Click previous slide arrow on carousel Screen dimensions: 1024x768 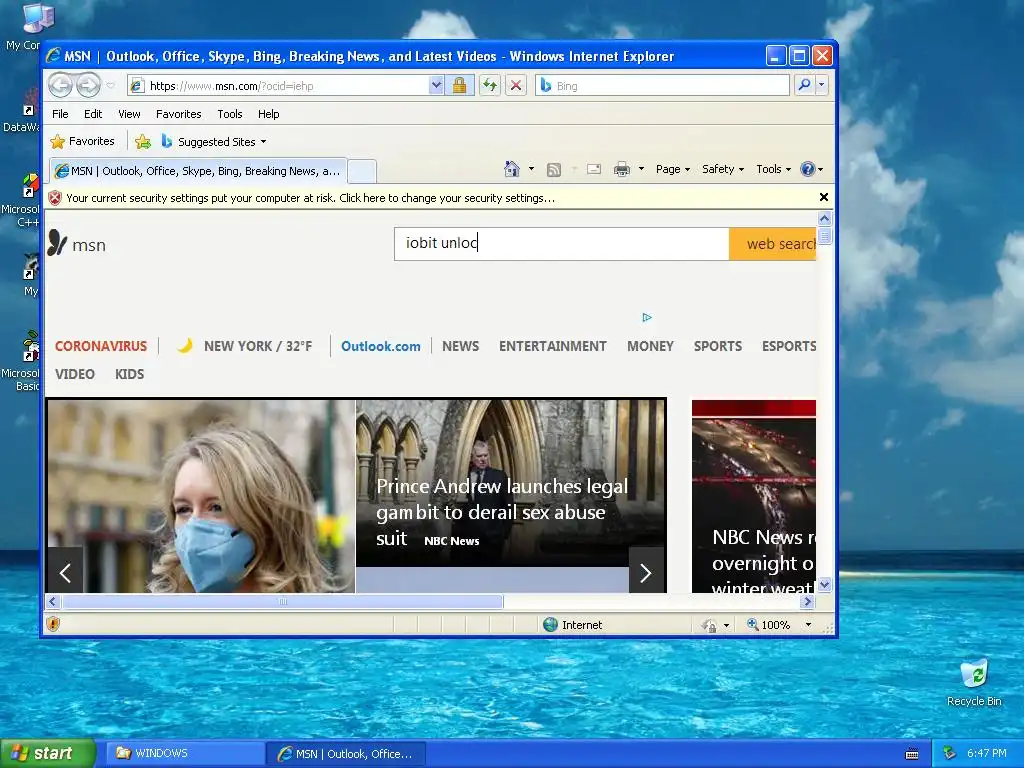(x=65, y=573)
